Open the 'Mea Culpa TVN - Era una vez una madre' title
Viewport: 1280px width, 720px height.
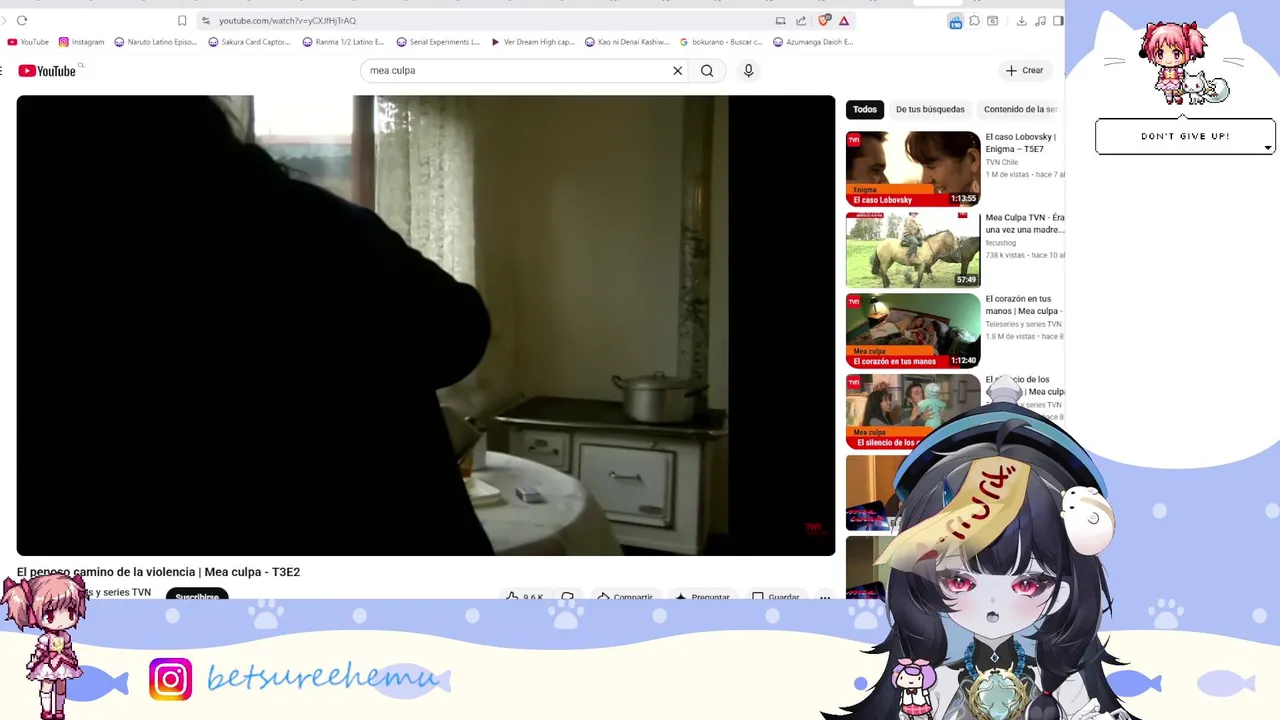tap(1025, 224)
